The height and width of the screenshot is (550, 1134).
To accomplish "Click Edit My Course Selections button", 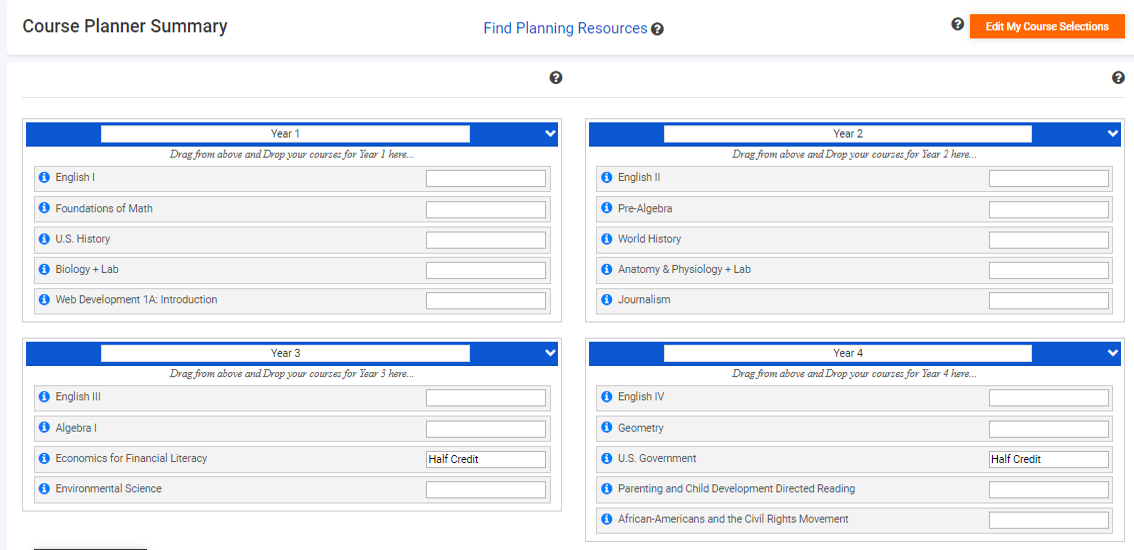I will [x=1046, y=26].
